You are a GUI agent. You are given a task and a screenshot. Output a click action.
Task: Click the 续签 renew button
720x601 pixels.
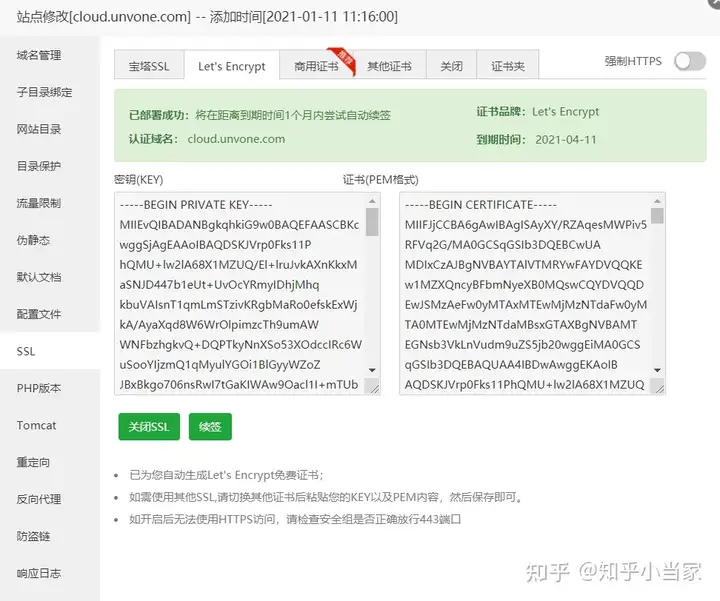(x=210, y=427)
